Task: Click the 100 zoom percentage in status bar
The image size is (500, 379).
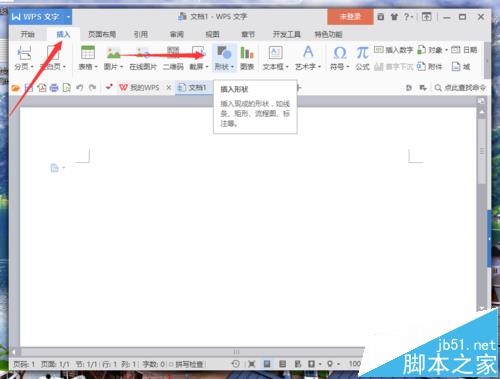Action: (354, 364)
